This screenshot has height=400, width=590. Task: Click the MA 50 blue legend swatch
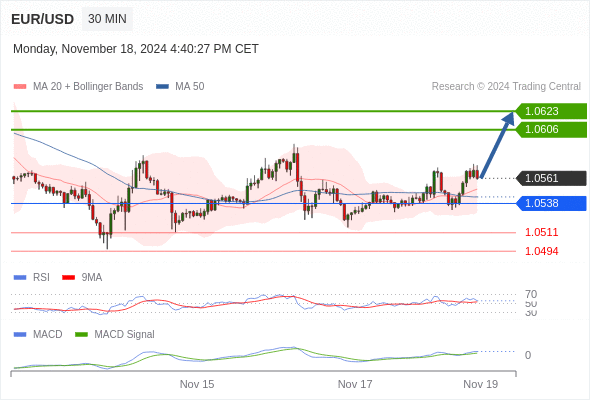click(162, 87)
